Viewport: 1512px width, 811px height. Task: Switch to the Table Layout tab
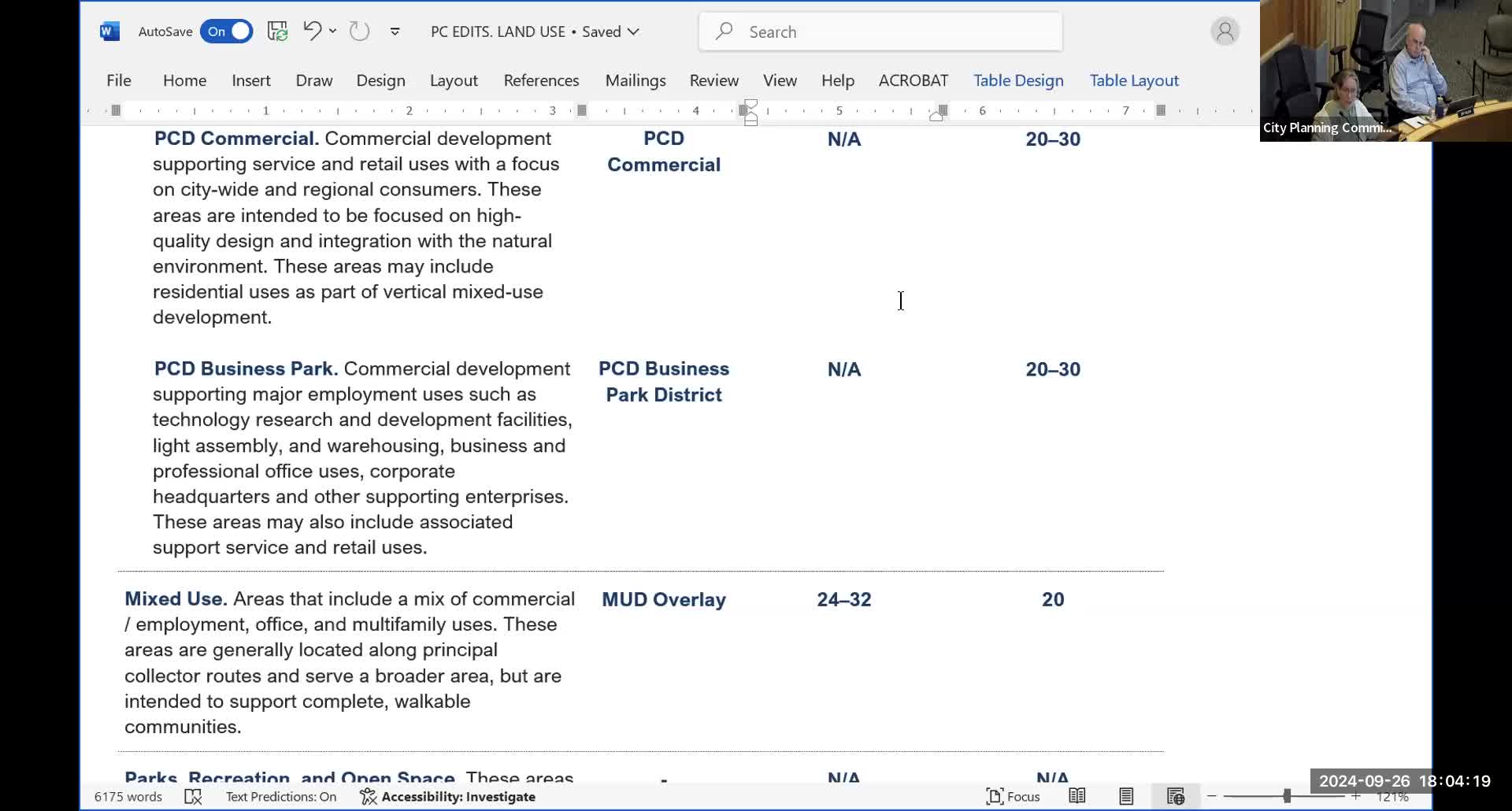(1134, 80)
